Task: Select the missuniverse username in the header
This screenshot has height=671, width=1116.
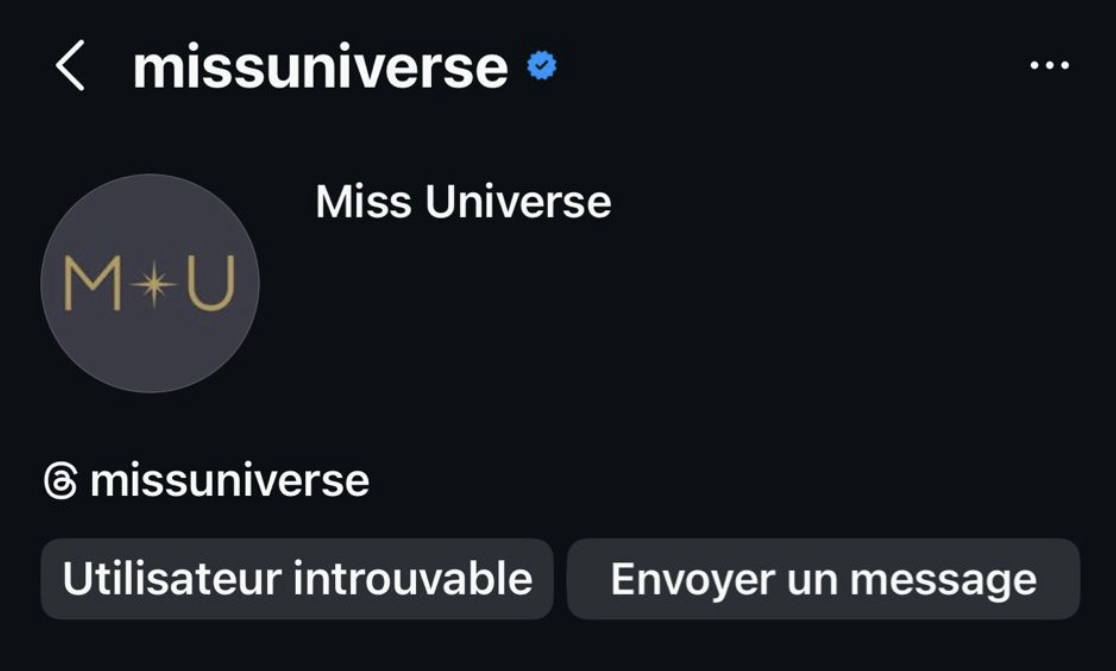Action: coord(318,66)
